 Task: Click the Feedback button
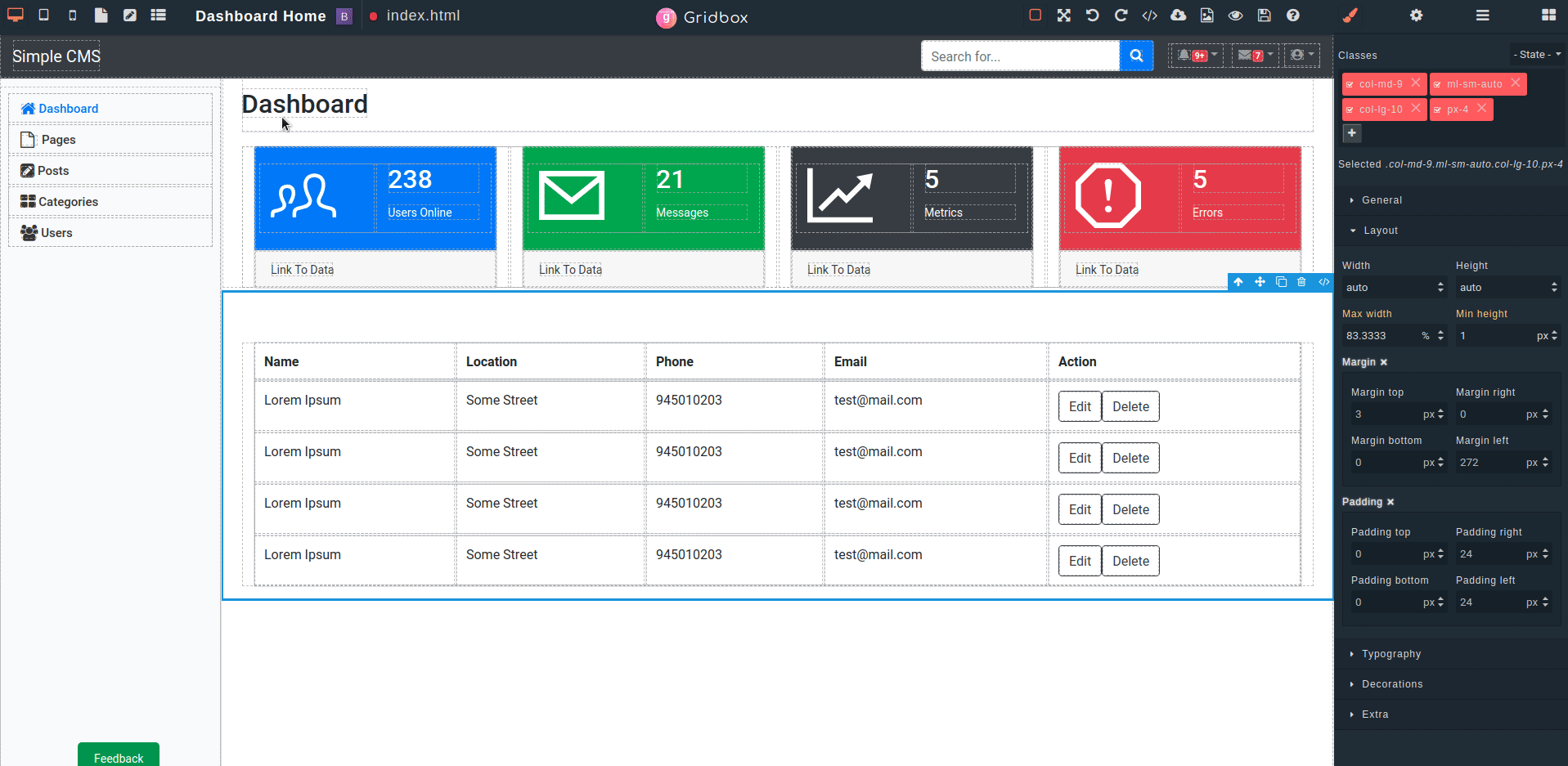coord(118,758)
